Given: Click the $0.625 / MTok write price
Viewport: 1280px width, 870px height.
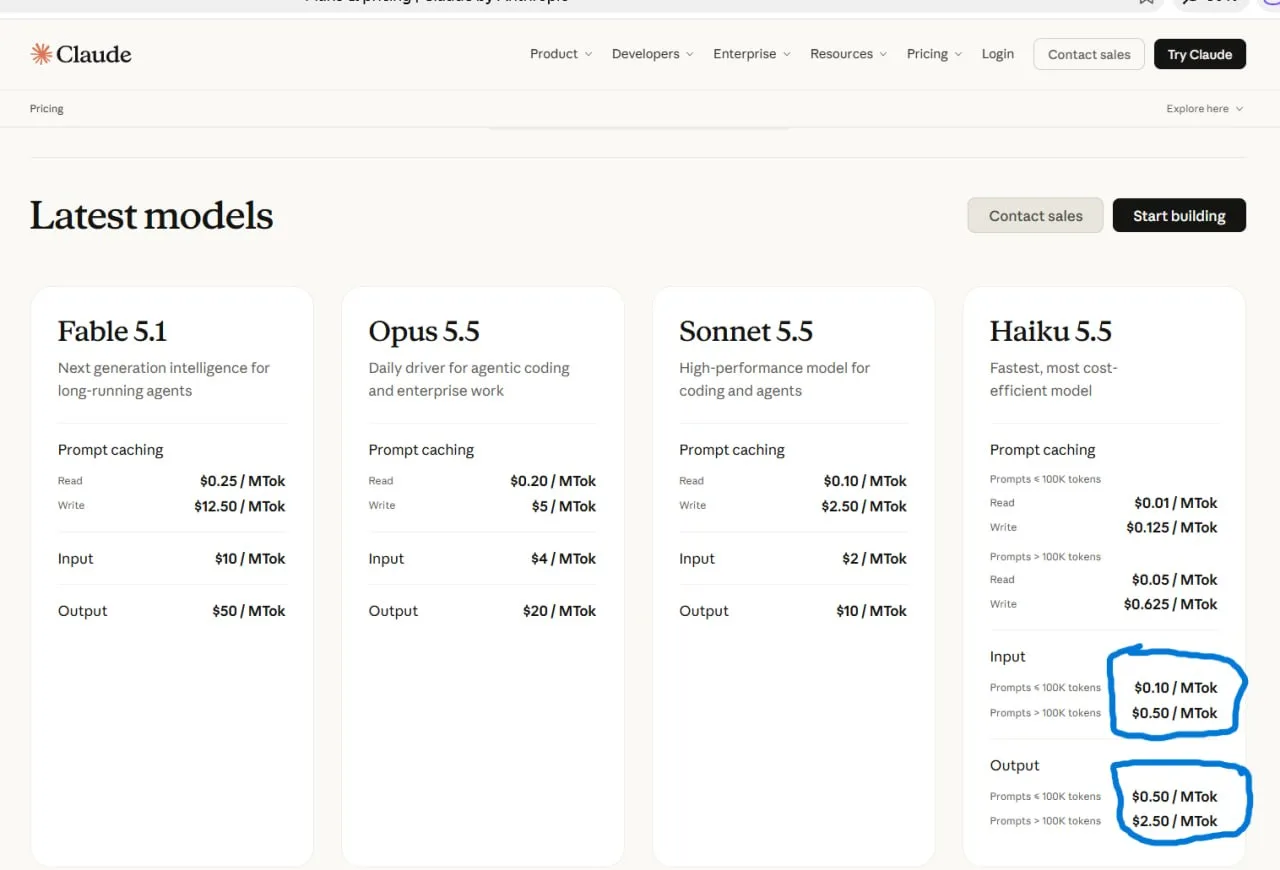Looking at the screenshot, I should point(1171,604).
